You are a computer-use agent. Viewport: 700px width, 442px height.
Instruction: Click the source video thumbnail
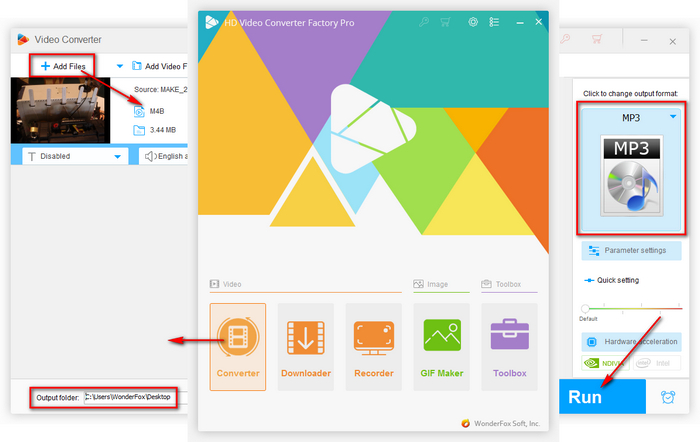coord(60,110)
